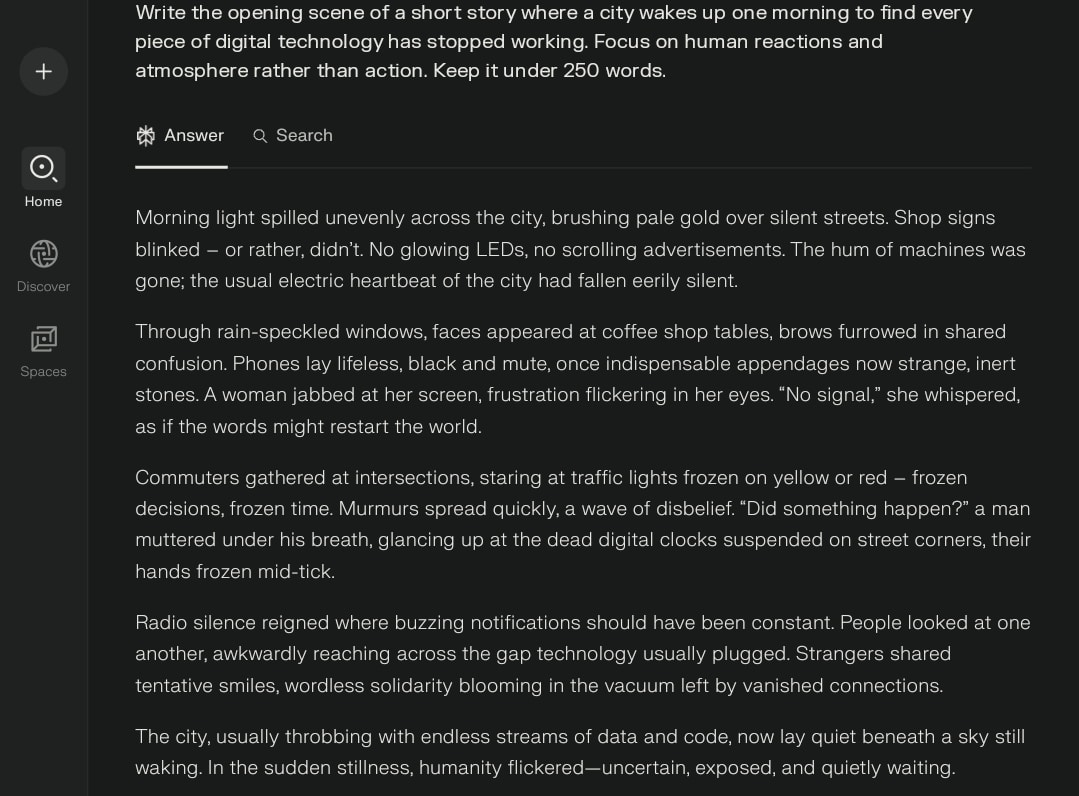Open the Home search icon
The width and height of the screenshot is (1079, 796).
[x=43, y=168]
